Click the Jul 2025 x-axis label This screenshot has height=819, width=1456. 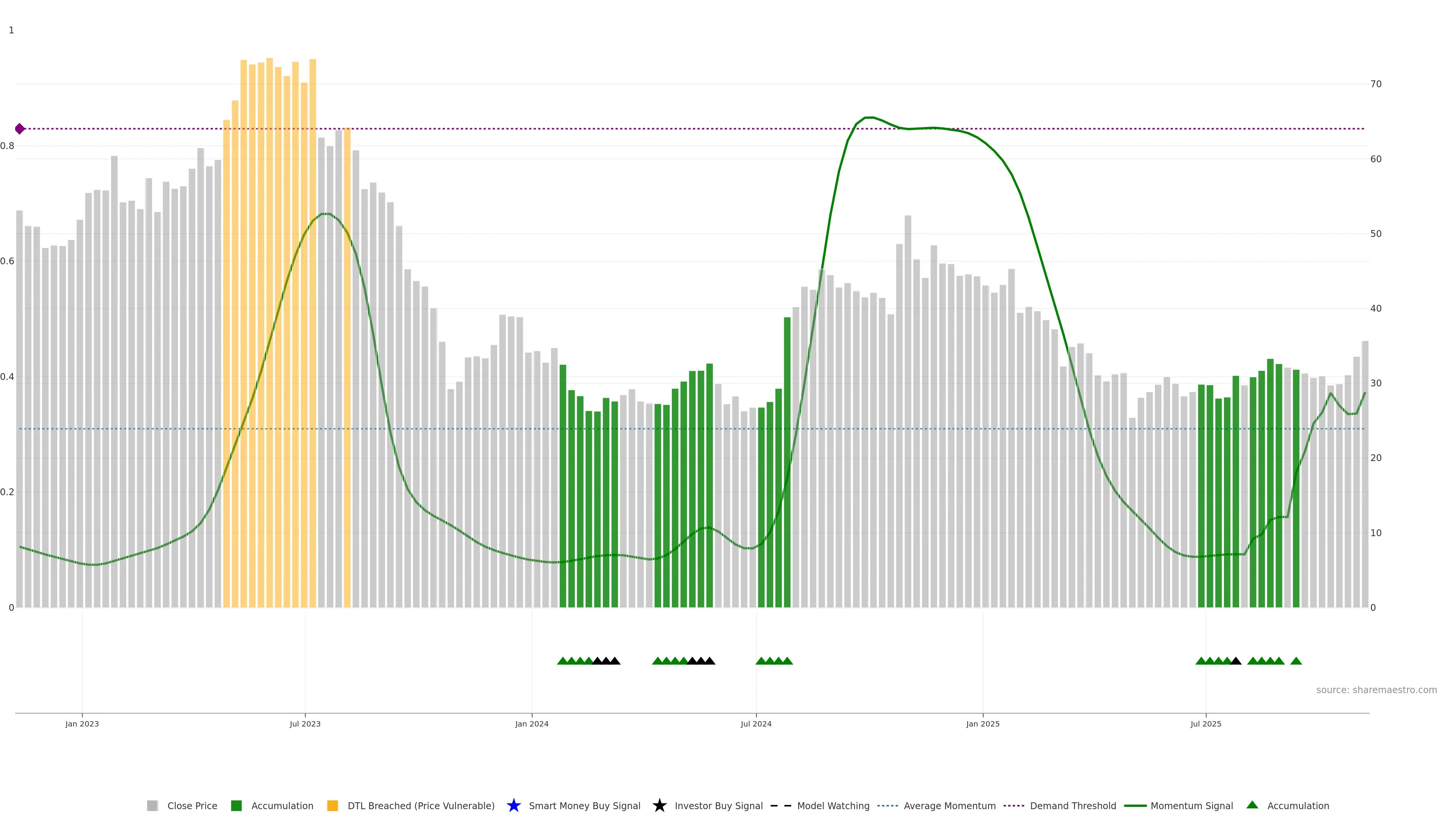coord(1206,723)
